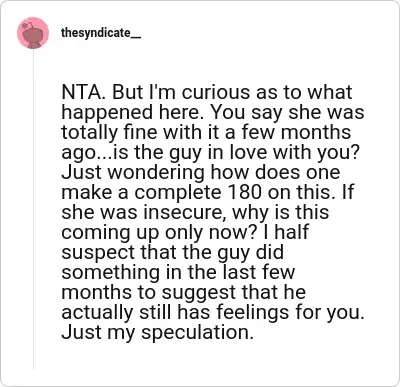Open the pink Reddit avatar of thesyndicate_

coord(33,33)
